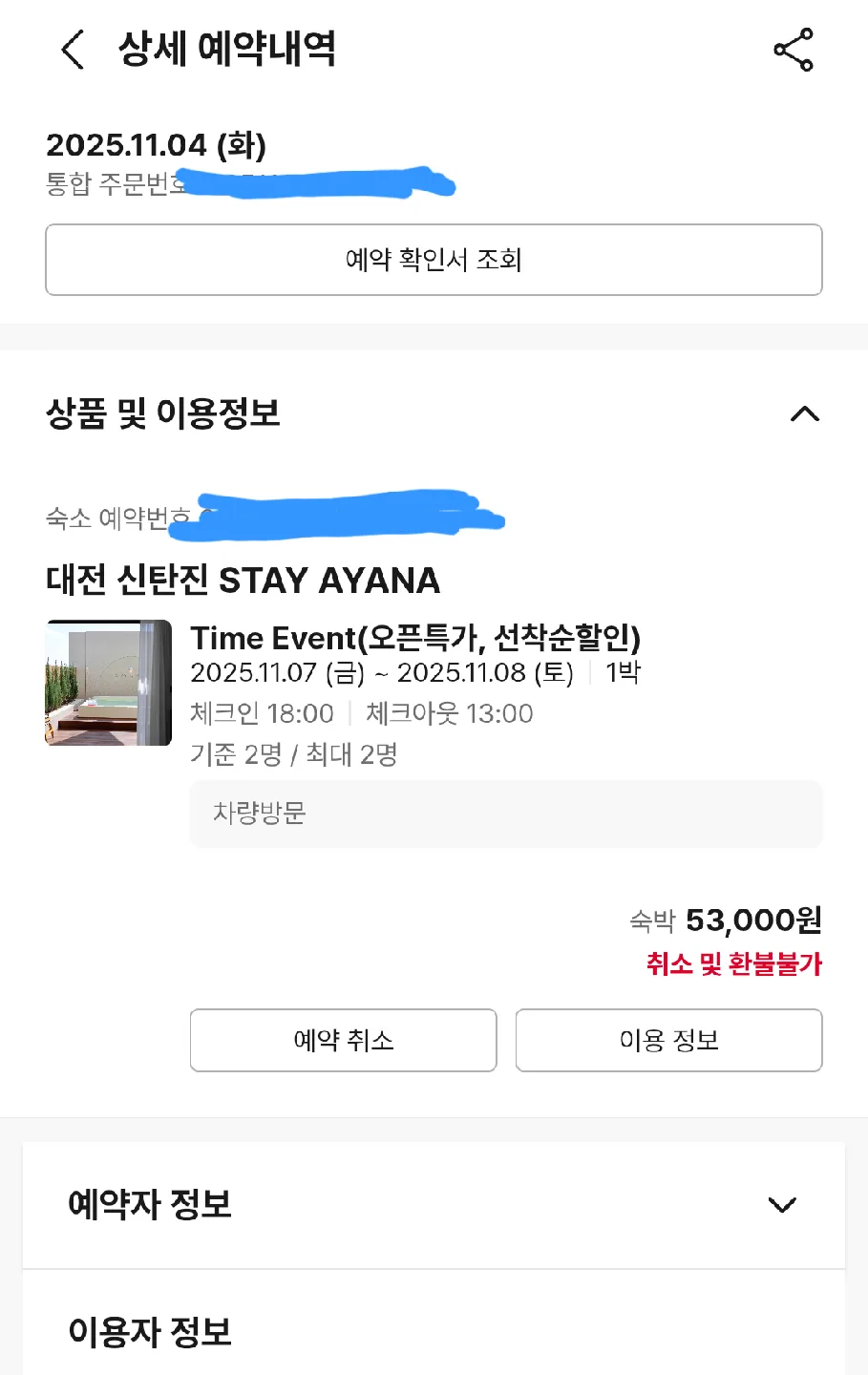This screenshot has width=868, height=1375.
Task: Click the 숙소 예약번호 label
Action: tap(116, 518)
